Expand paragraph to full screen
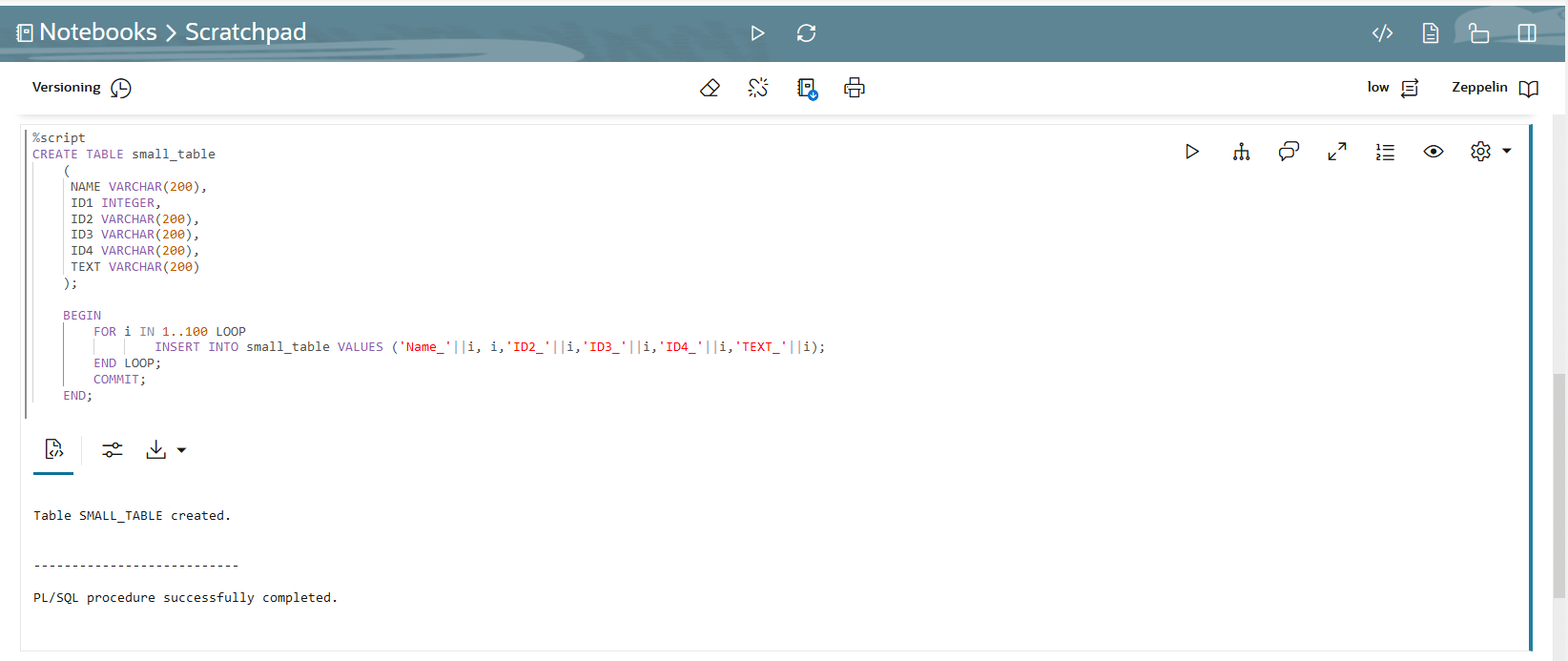The width and height of the screenshot is (1568, 661). tap(1337, 152)
